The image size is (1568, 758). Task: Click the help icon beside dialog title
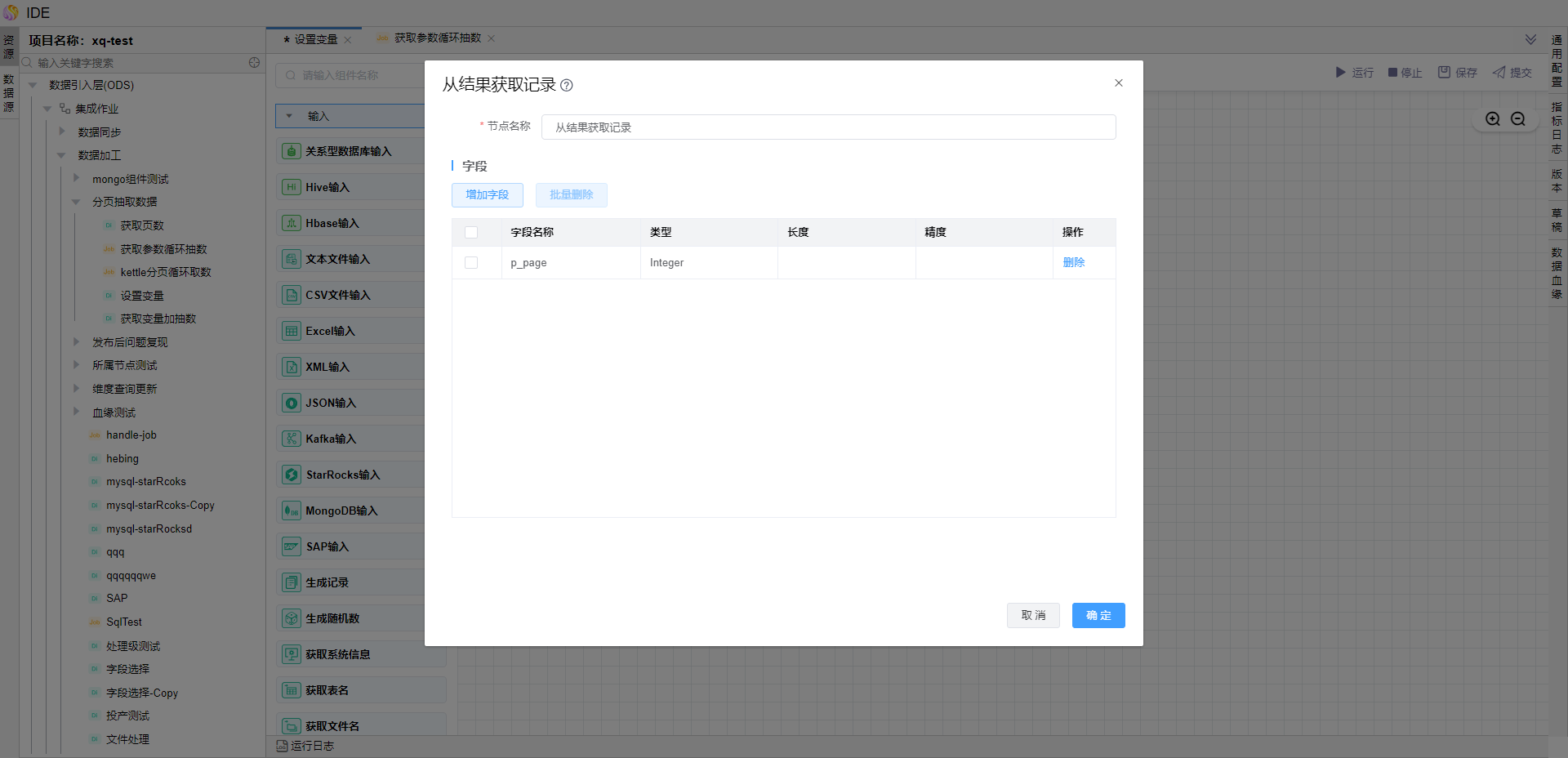[567, 85]
